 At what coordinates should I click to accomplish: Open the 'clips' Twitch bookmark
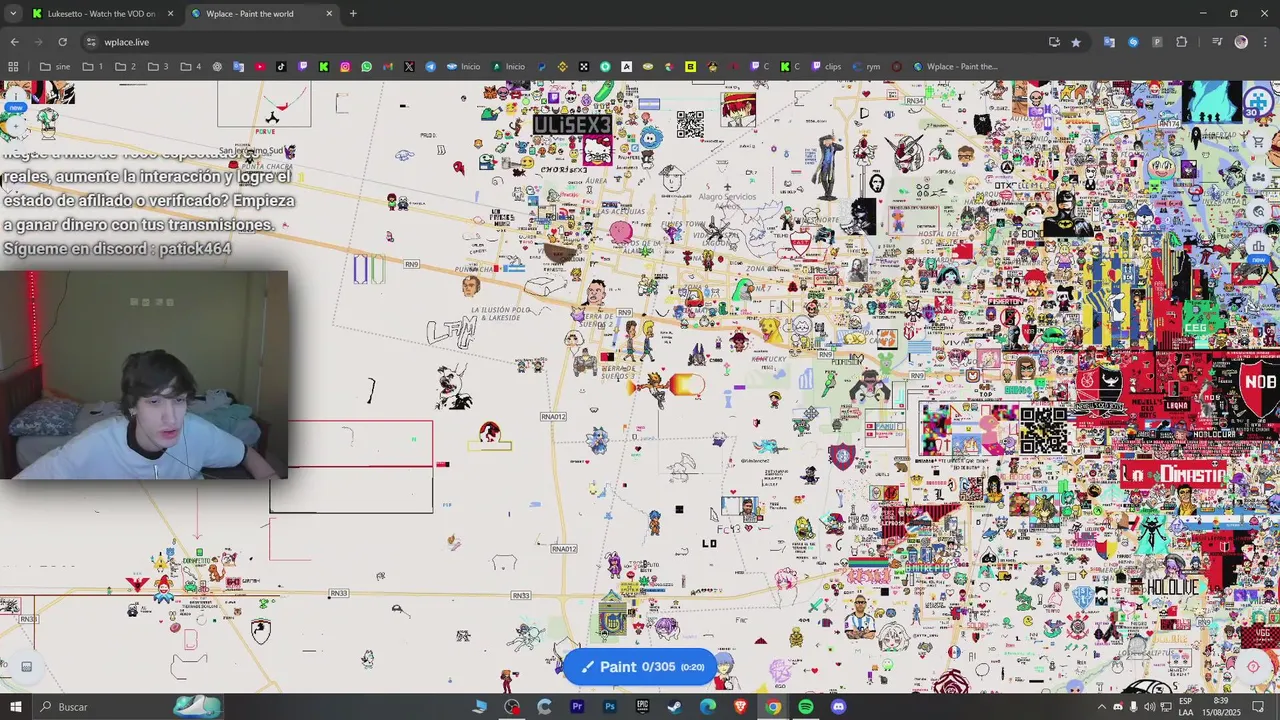pos(826,67)
